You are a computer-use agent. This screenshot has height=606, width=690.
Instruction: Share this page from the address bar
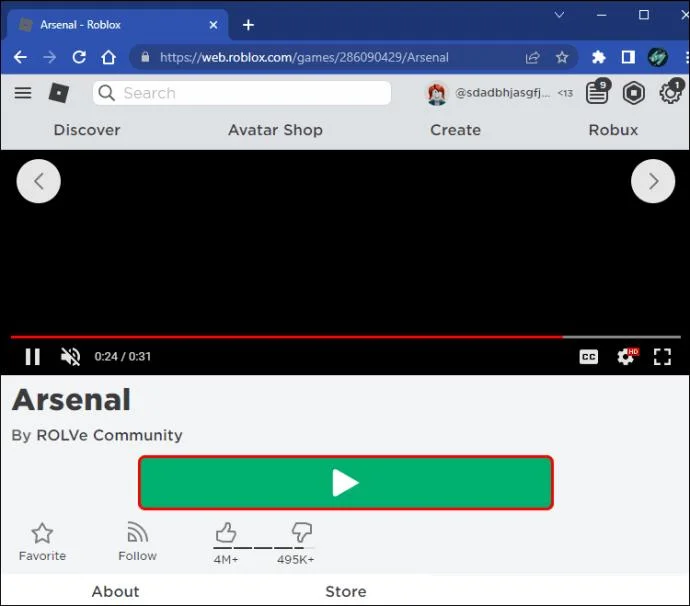point(532,57)
